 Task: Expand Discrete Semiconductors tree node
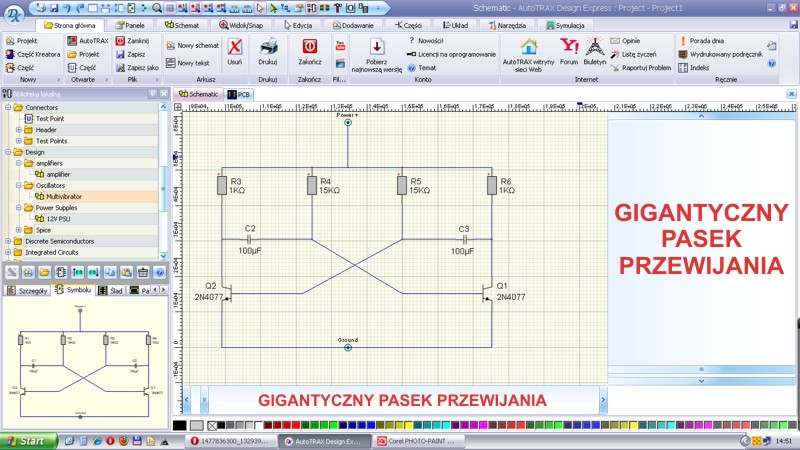[x=7, y=241]
